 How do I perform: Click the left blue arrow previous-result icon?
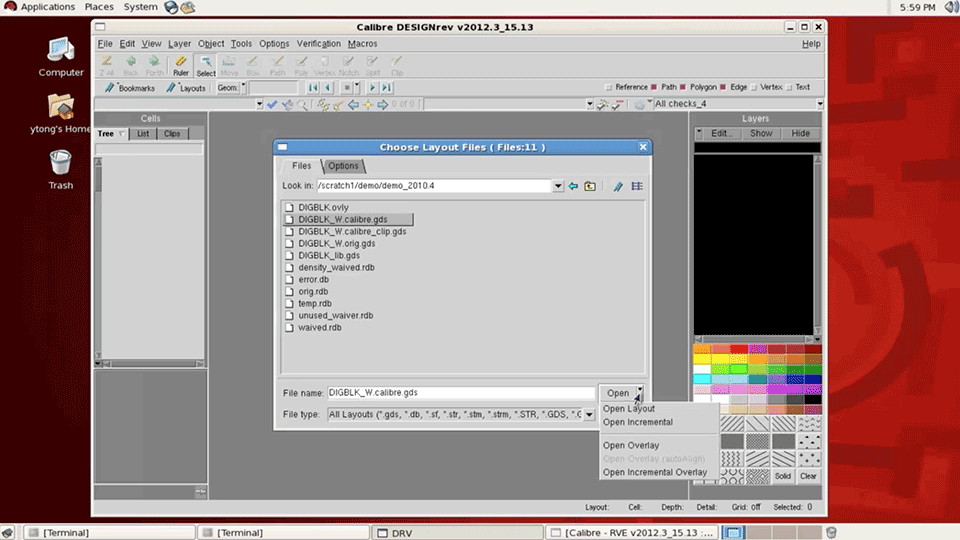353,105
